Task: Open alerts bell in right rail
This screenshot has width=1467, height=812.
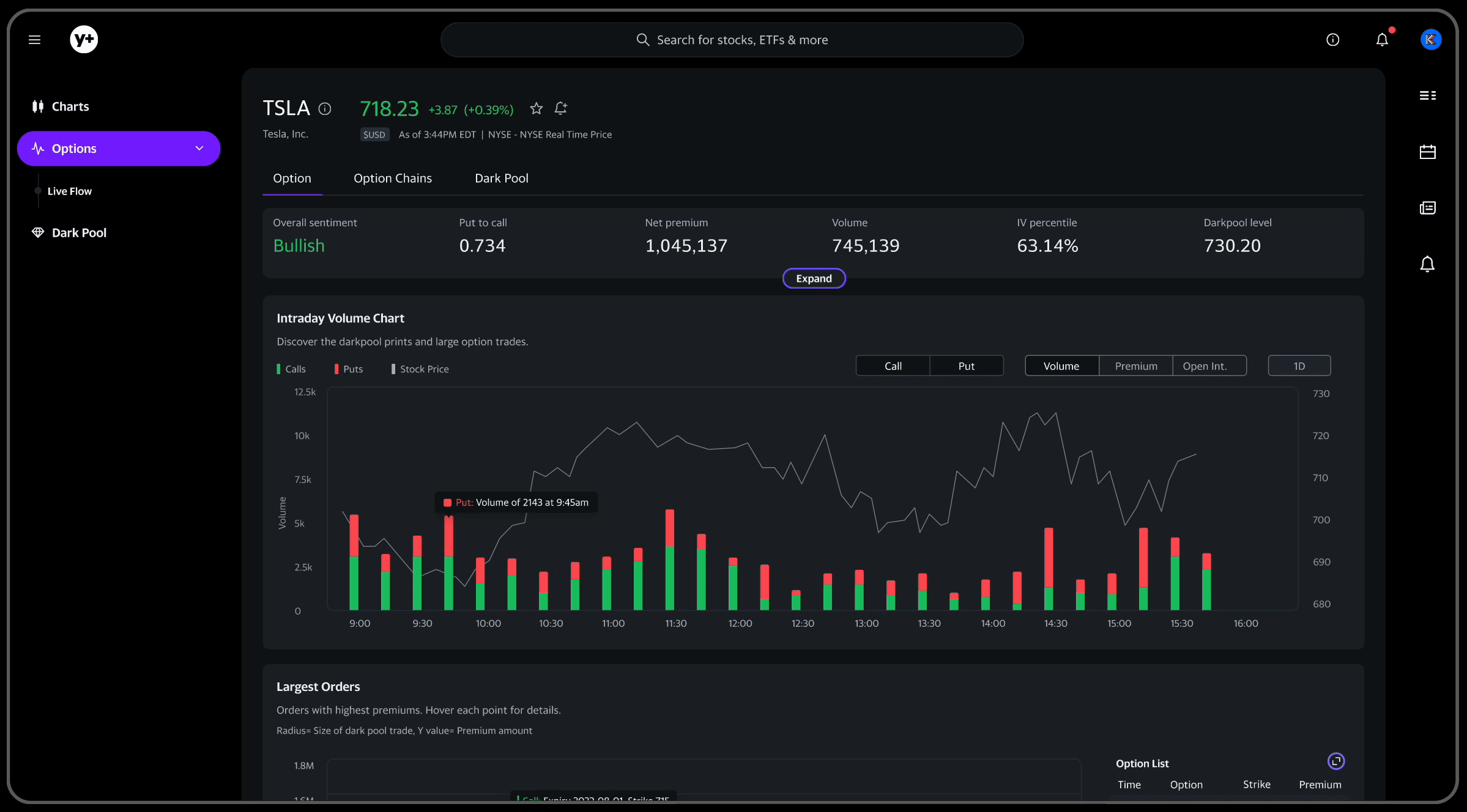Action: 1427,264
